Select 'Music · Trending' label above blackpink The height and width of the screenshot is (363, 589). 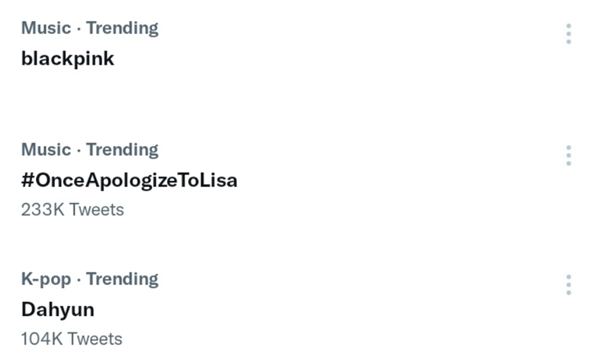[90, 28]
